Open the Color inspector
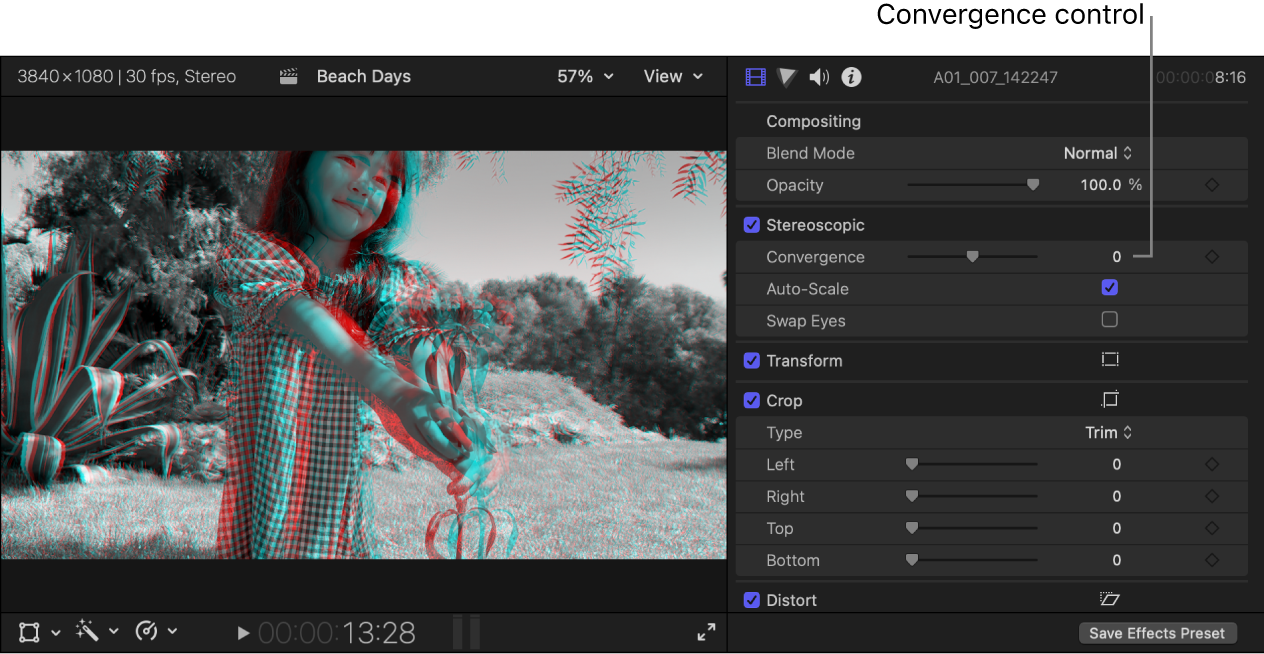Image resolution: width=1264 pixels, height=654 pixels. click(x=787, y=76)
